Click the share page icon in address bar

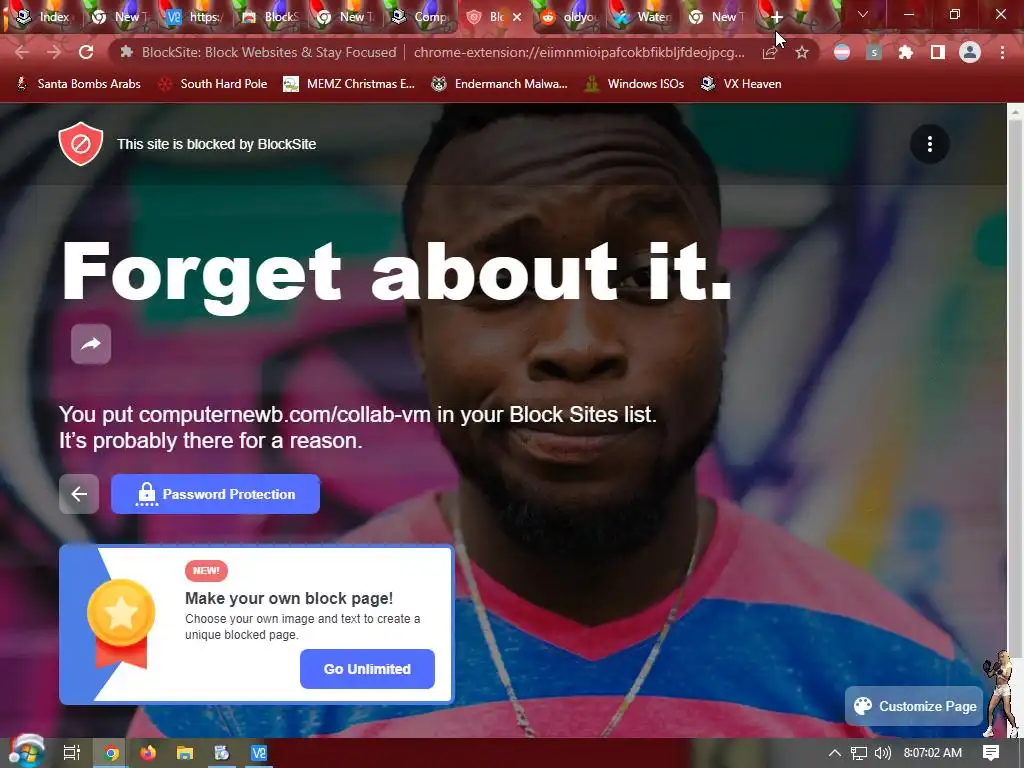770,52
